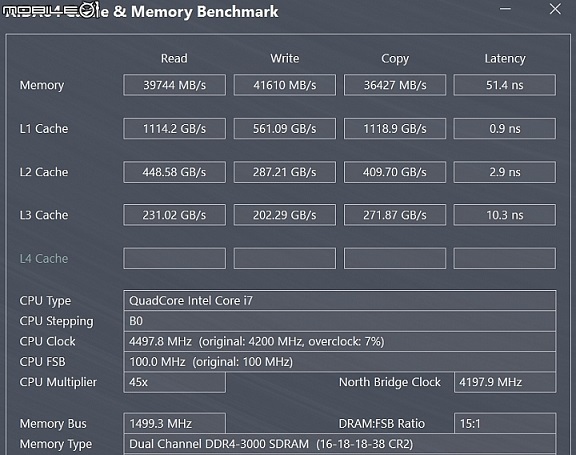Minimize the Cache & Memory Benchmark window
Screen dimensions: 576x455
point(505,9)
